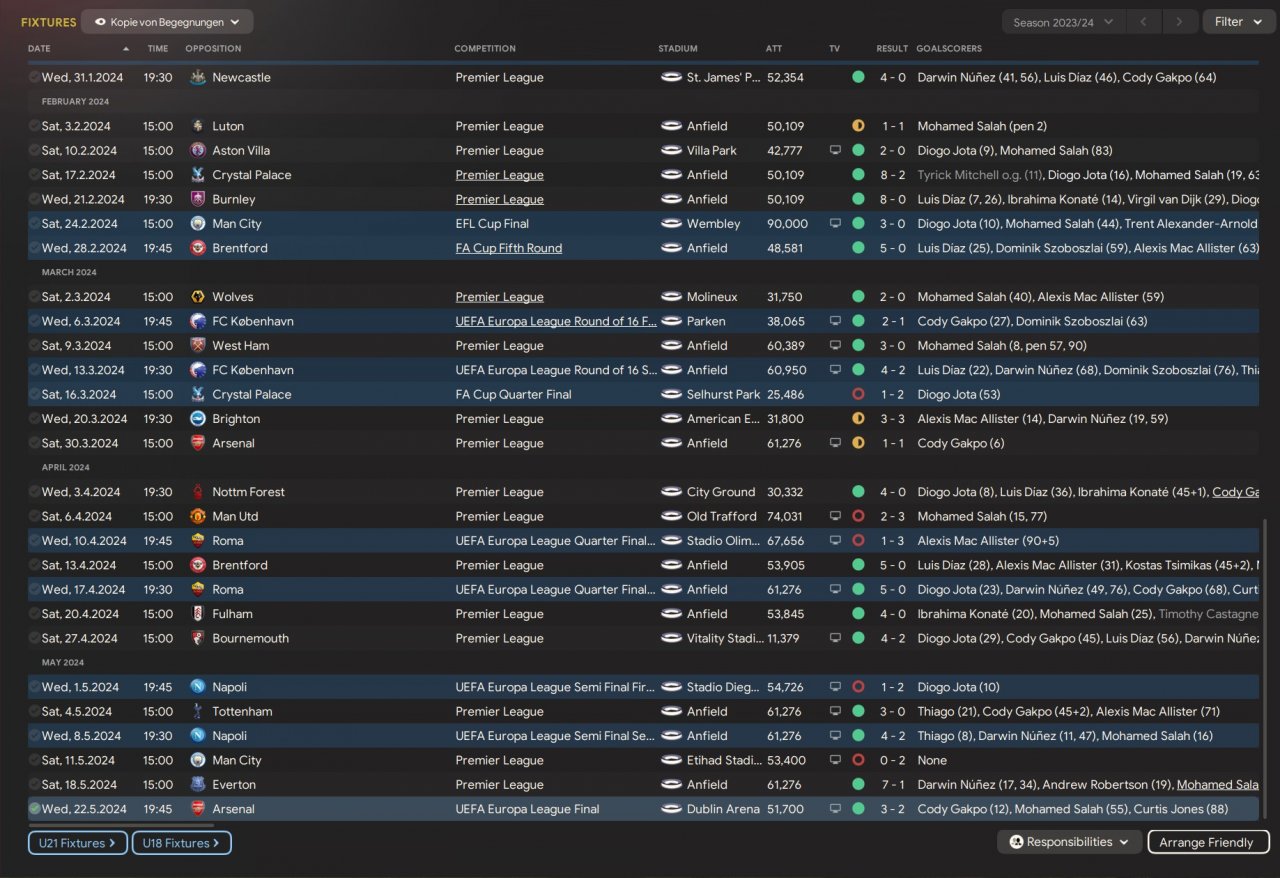Click the Time column header
Screen dimensions: 1280x878
click(x=158, y=49)
